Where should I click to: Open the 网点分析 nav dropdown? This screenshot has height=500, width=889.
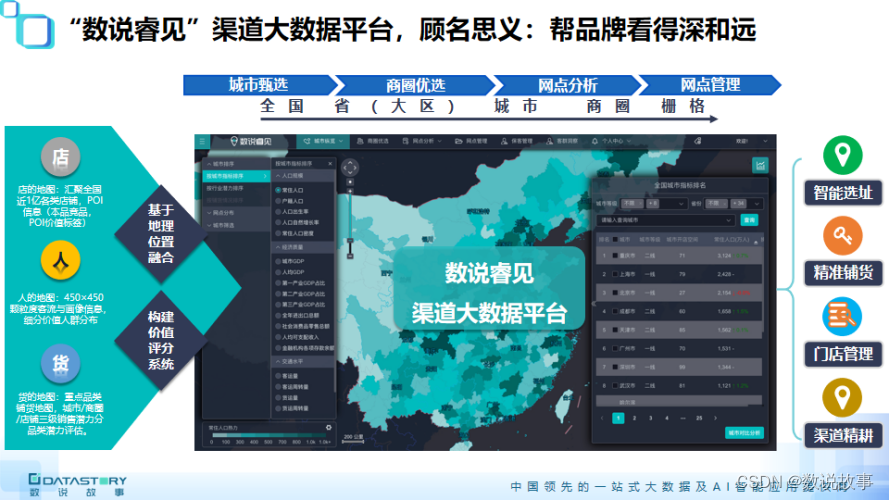click(422, 141)
